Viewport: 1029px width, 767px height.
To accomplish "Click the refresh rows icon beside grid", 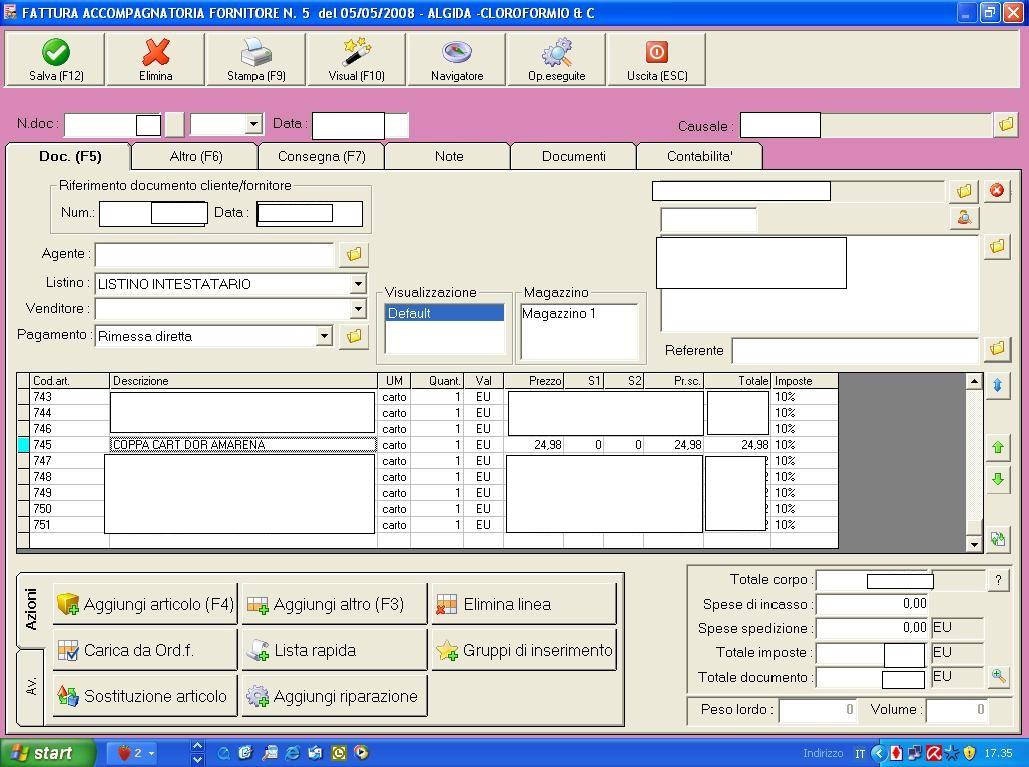I will pyautogui.click(x=998, y=539).
